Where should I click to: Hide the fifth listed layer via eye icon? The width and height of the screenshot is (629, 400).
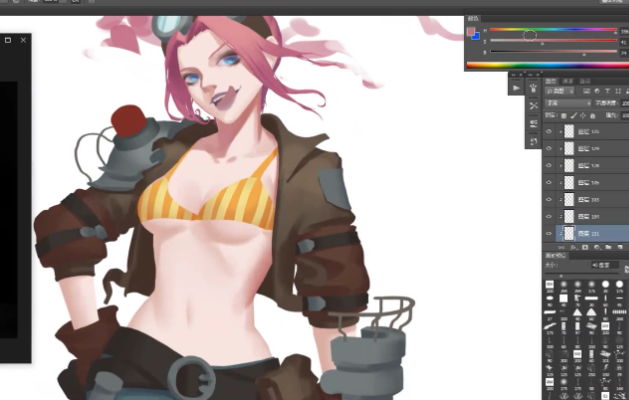549,199
